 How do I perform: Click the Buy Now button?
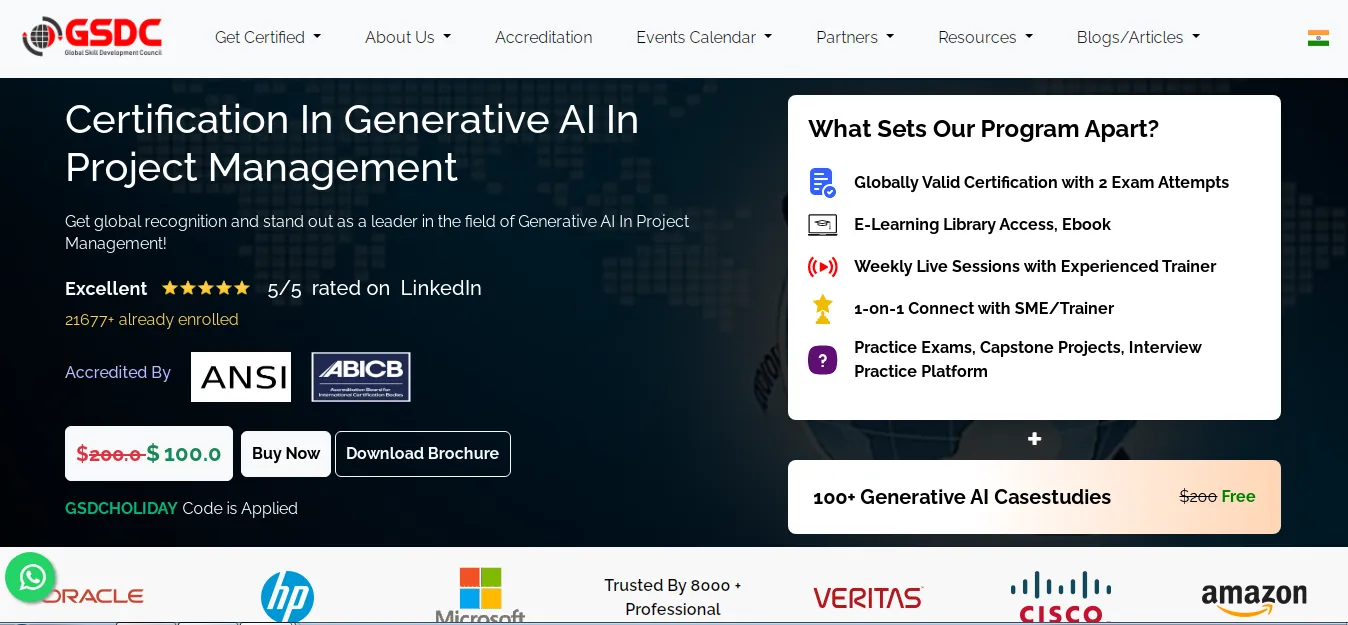point(286,454)
